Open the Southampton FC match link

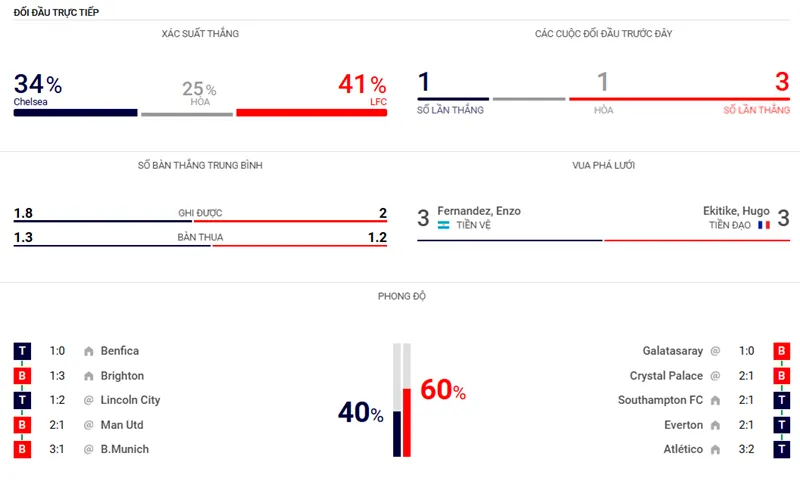tap(660, 400)
